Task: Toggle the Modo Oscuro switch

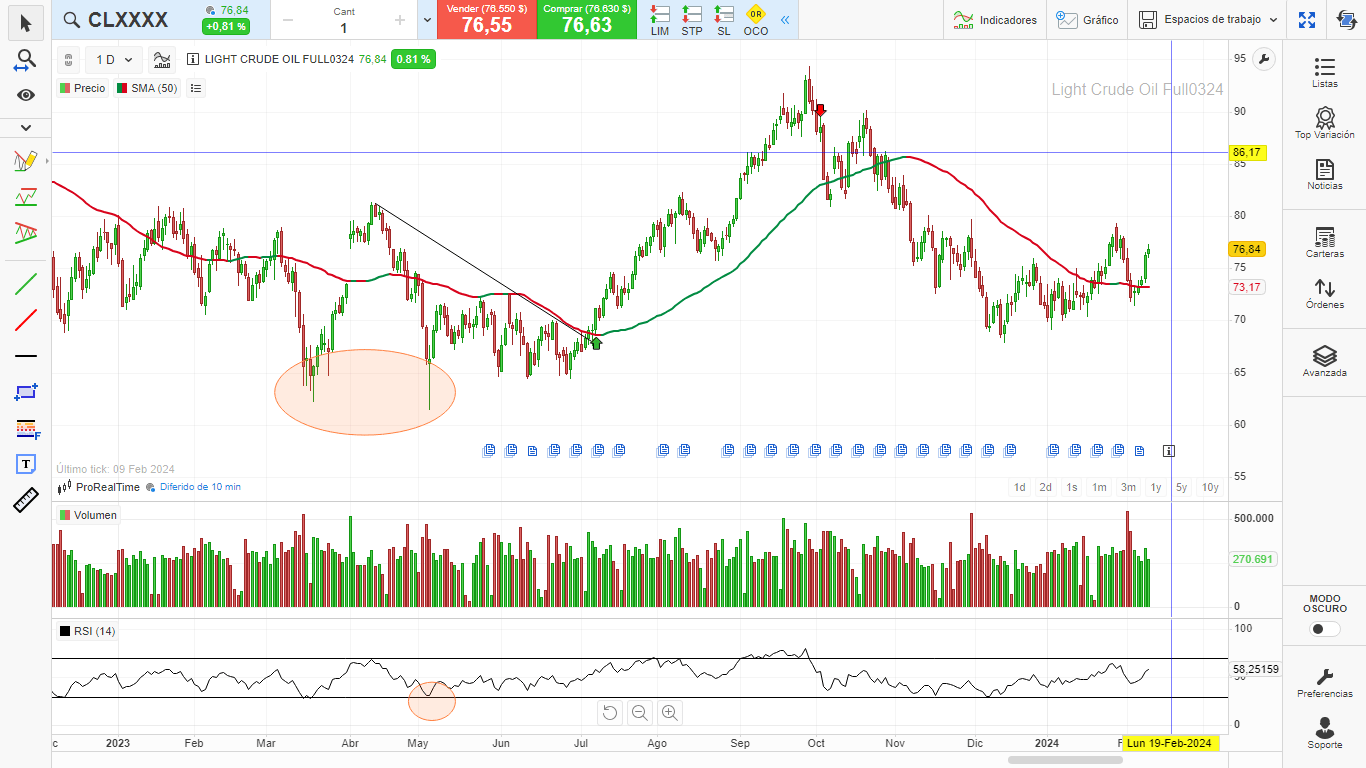Action: pyautogui.click(x=1325, y=629)
